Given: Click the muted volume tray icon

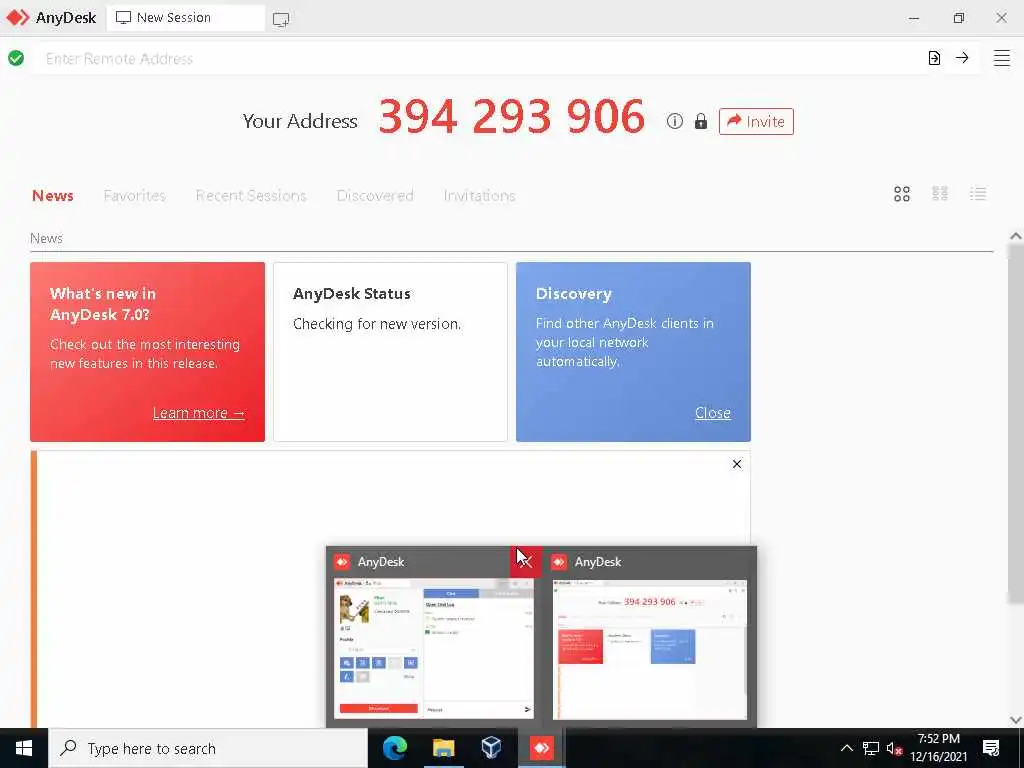Looking at the screenshot, I should 894,748.
